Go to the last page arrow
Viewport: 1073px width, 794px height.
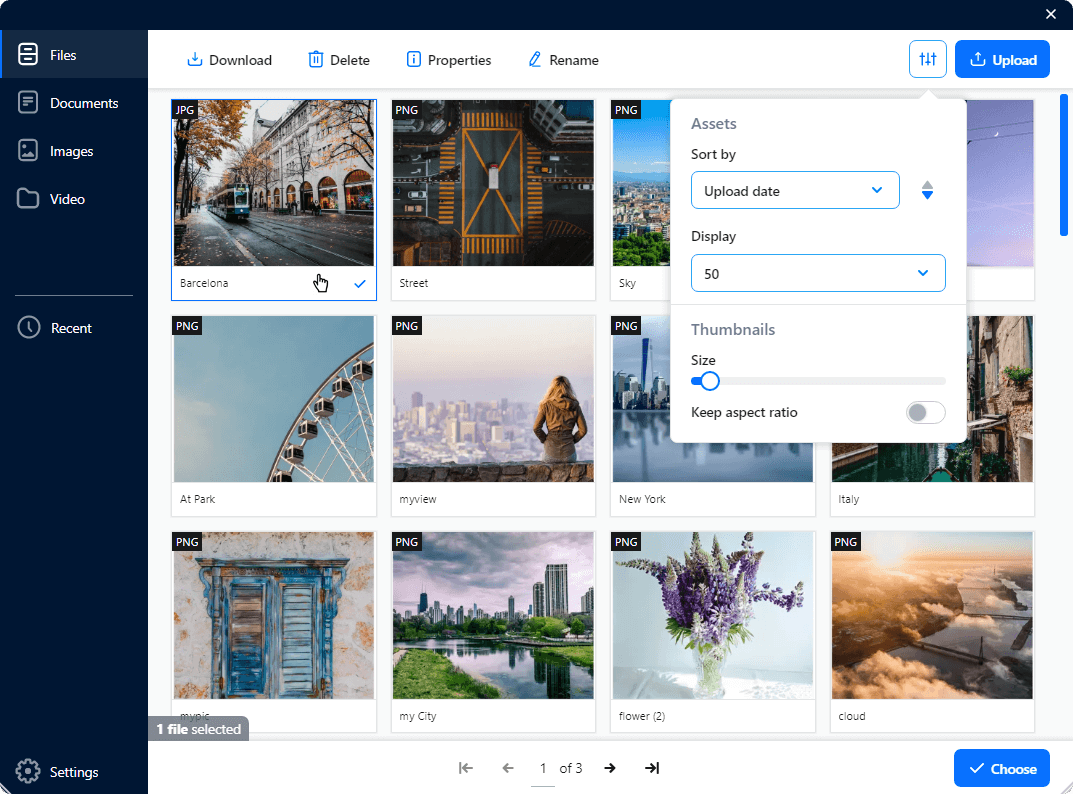click(652, 768)
